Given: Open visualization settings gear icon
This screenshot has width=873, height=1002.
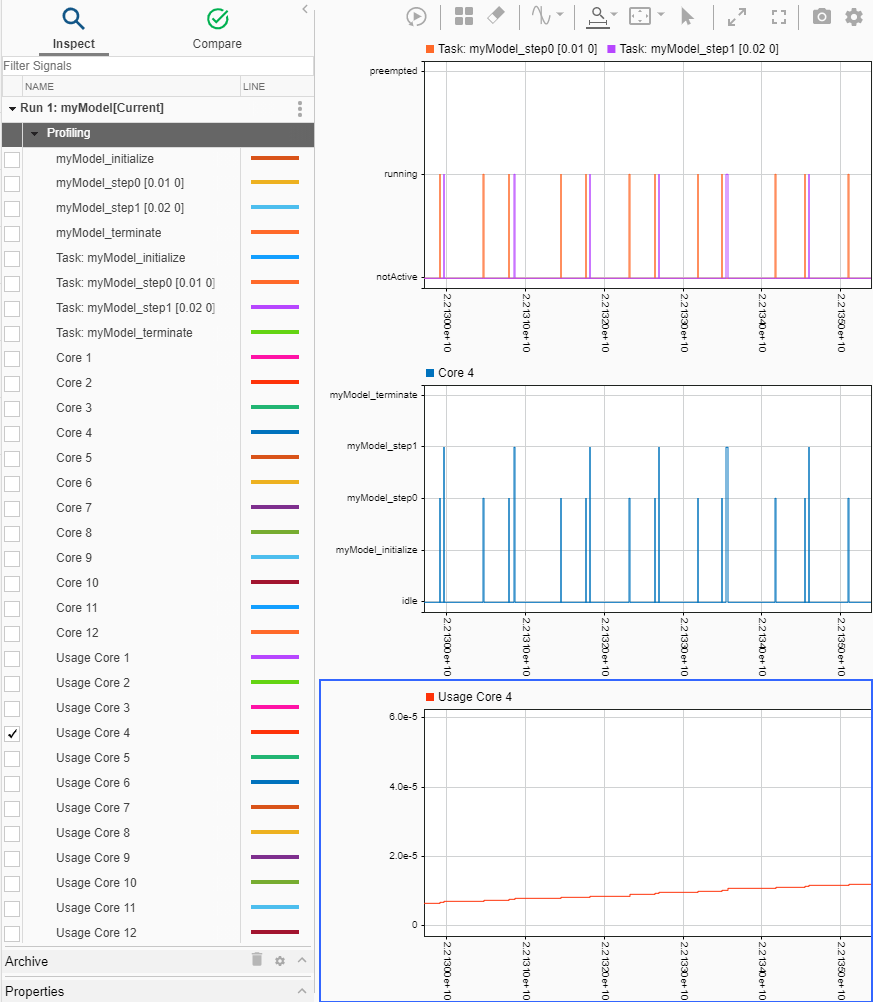Looking at the screenshot, I should [x=853, y=16].
